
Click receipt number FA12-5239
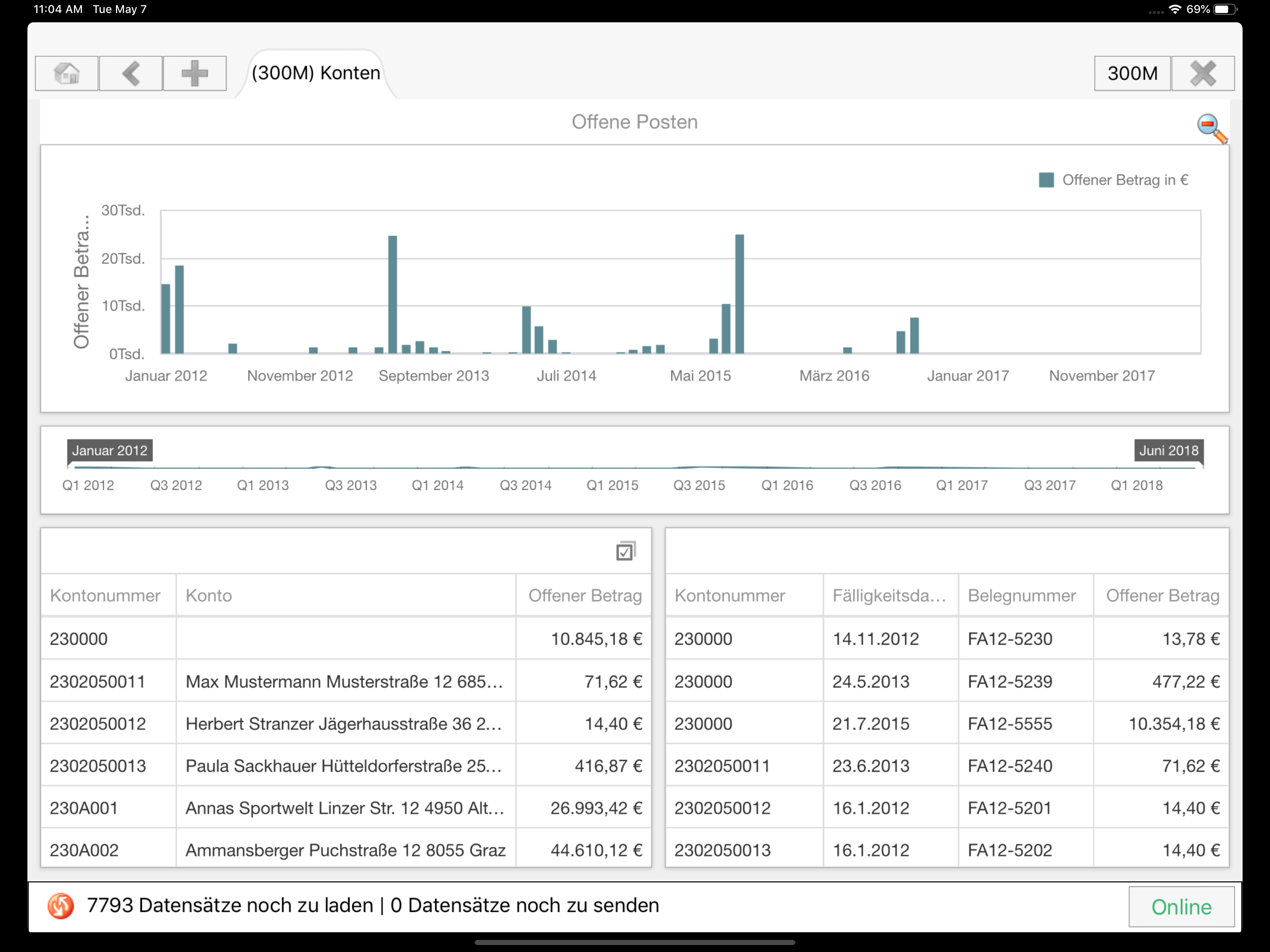pyautogui.click(x=1010, y=681)
